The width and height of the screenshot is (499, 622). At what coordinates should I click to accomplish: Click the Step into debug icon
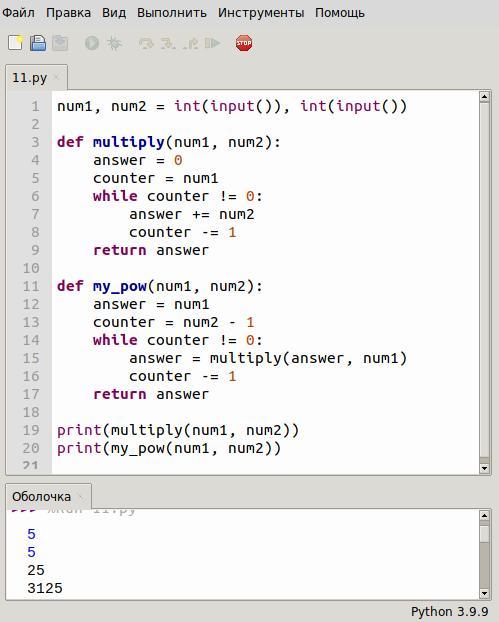pos(168,43)
